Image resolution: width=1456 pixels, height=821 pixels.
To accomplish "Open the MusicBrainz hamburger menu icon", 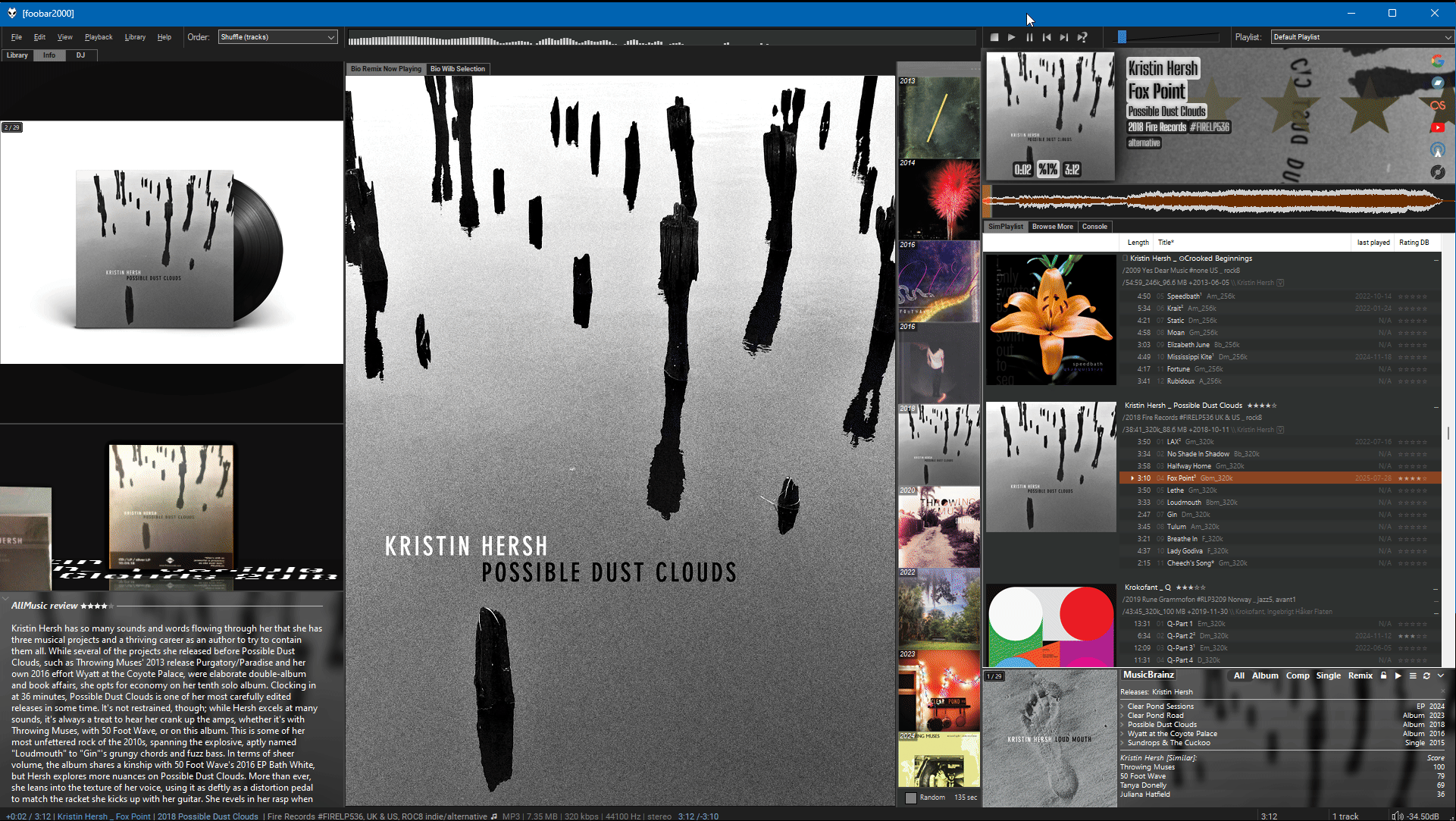I will pos(1413,675).
